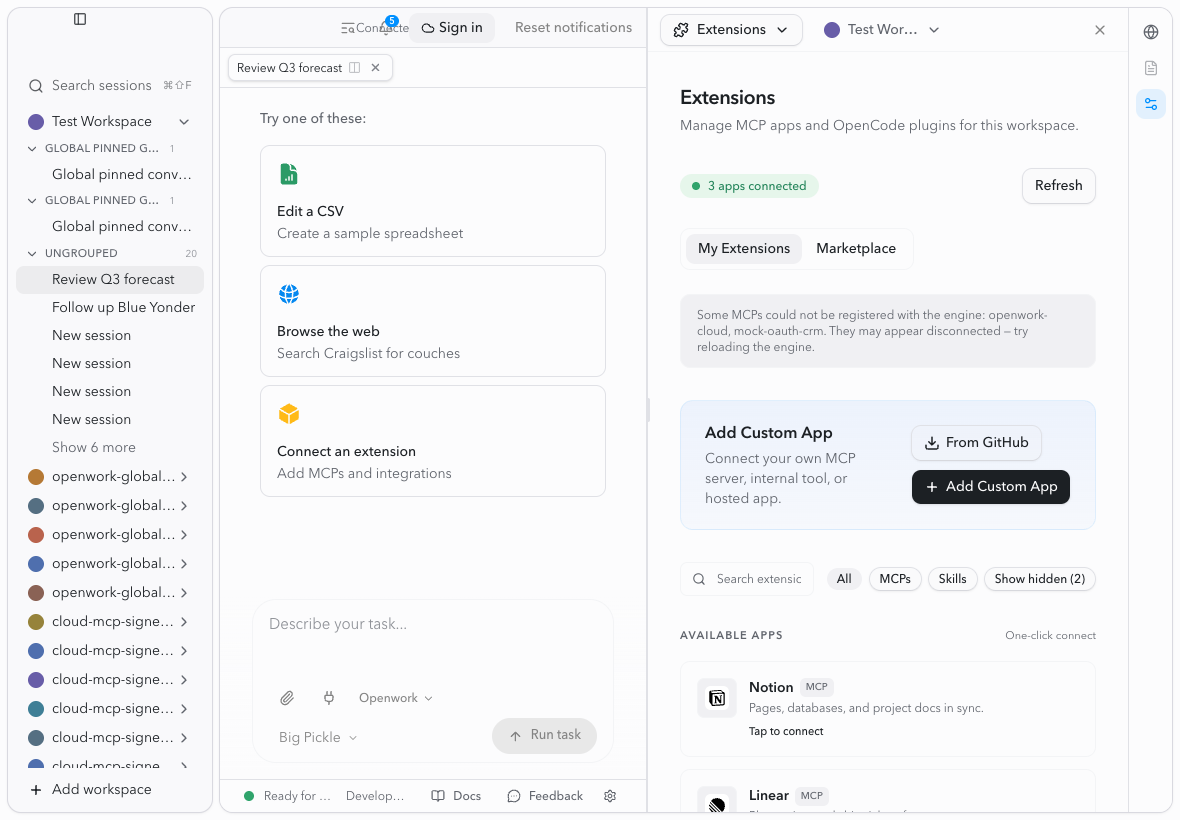Collapse the UNGROUPED section
Viewport: 1180px width, 820px height.
32,254
